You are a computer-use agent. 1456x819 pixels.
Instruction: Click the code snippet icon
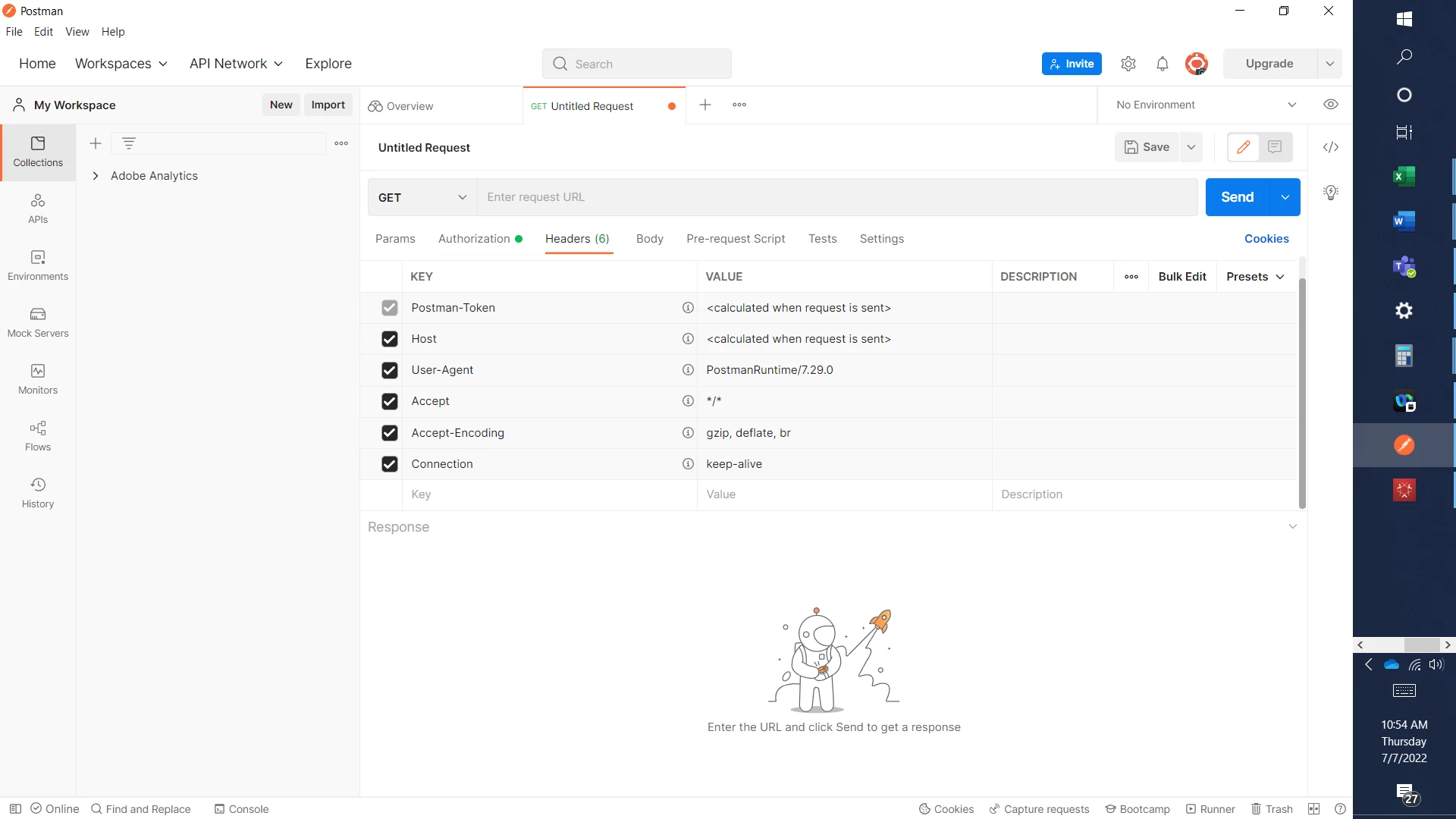coord(1331,147)
